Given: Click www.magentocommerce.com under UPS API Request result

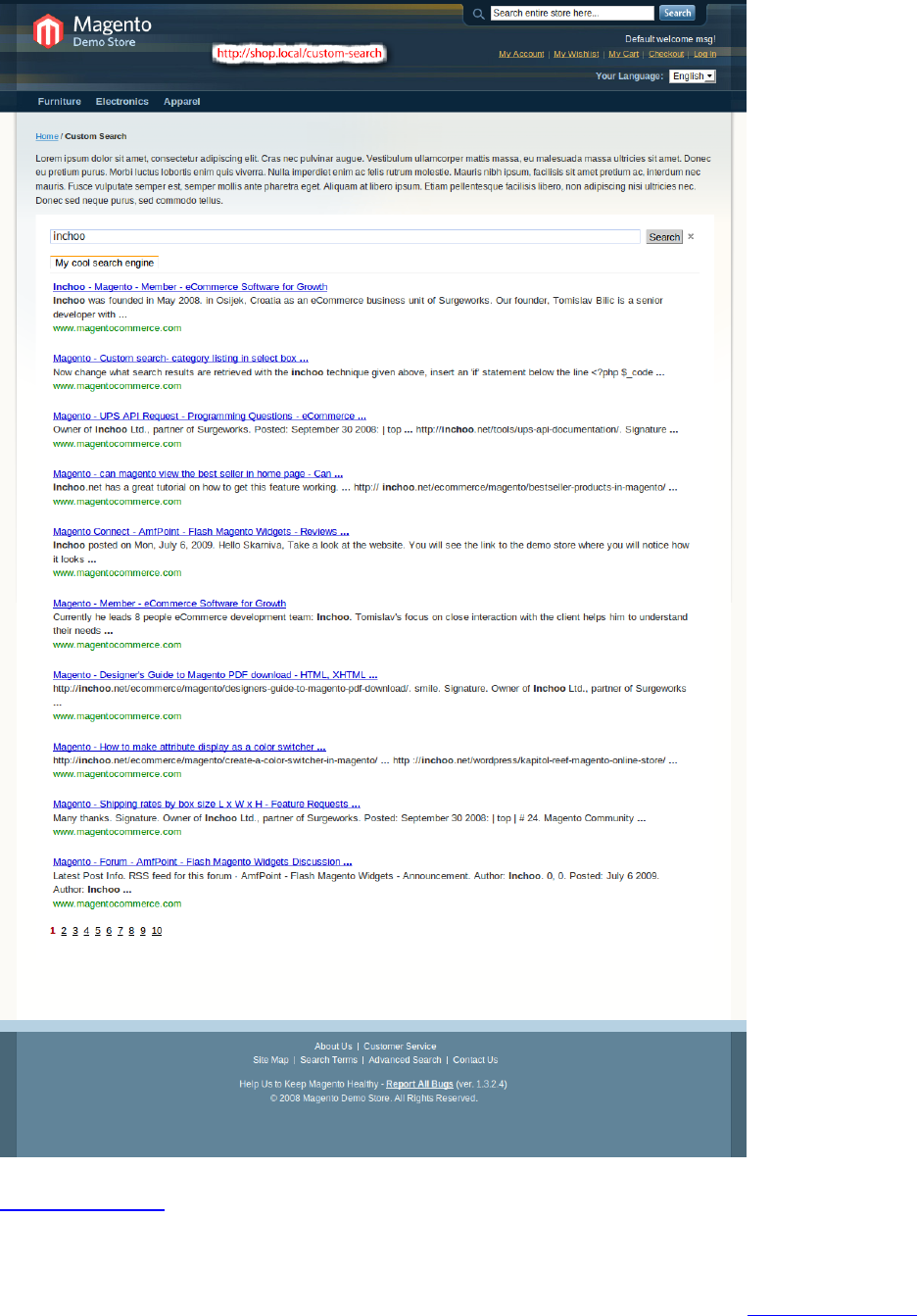Looking at the screenshot, I should point(117,444).
